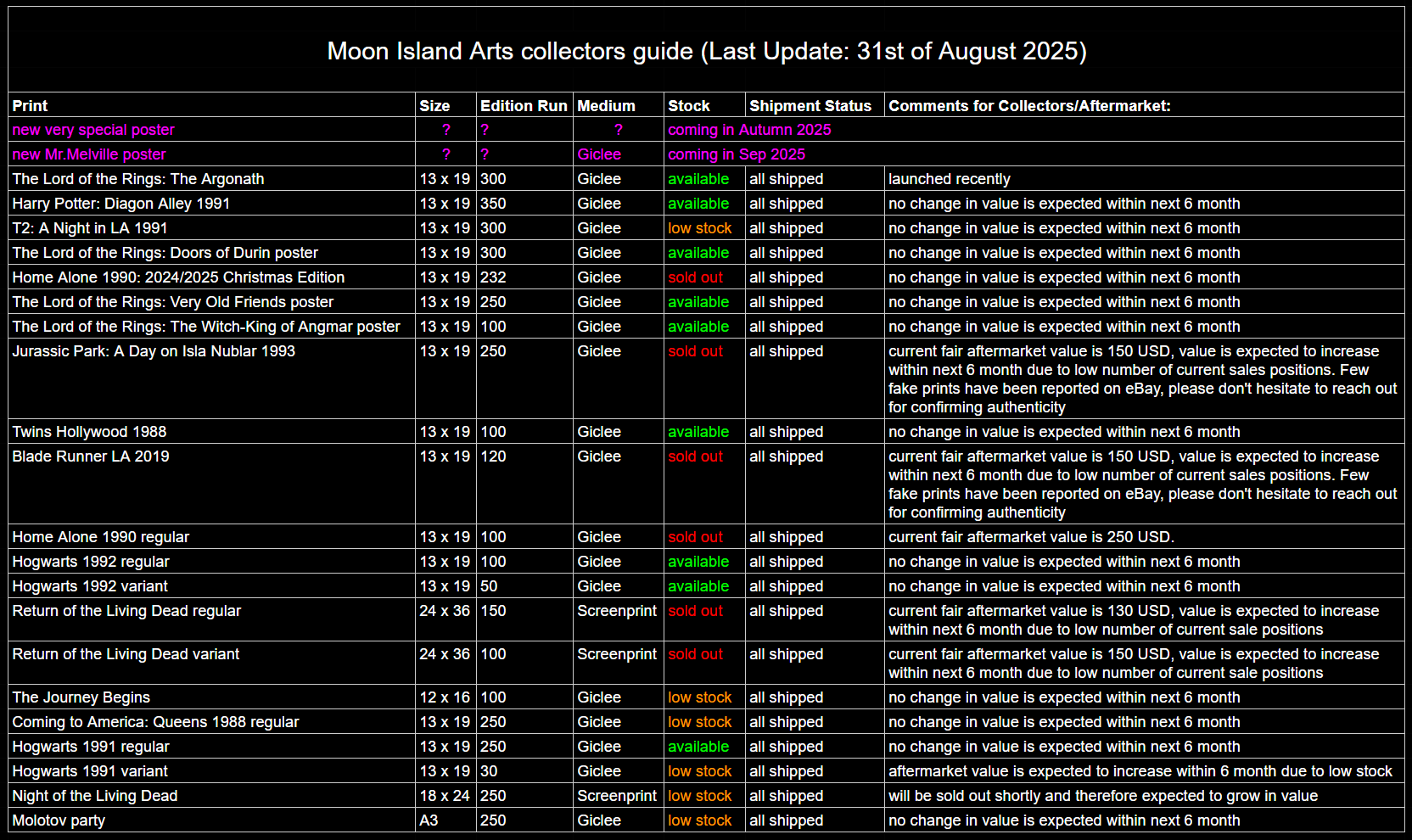Select the 'Print' column header
Screen dimensions: 1412x840
click(x=30, y=105)
